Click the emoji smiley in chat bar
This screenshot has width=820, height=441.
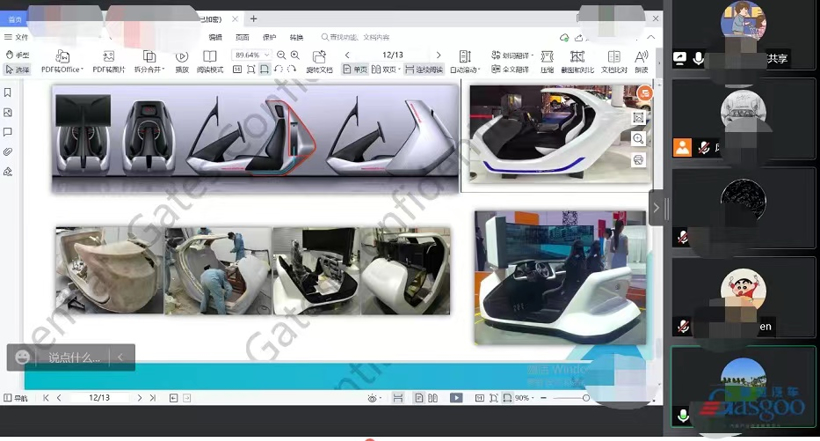point(23,357)
